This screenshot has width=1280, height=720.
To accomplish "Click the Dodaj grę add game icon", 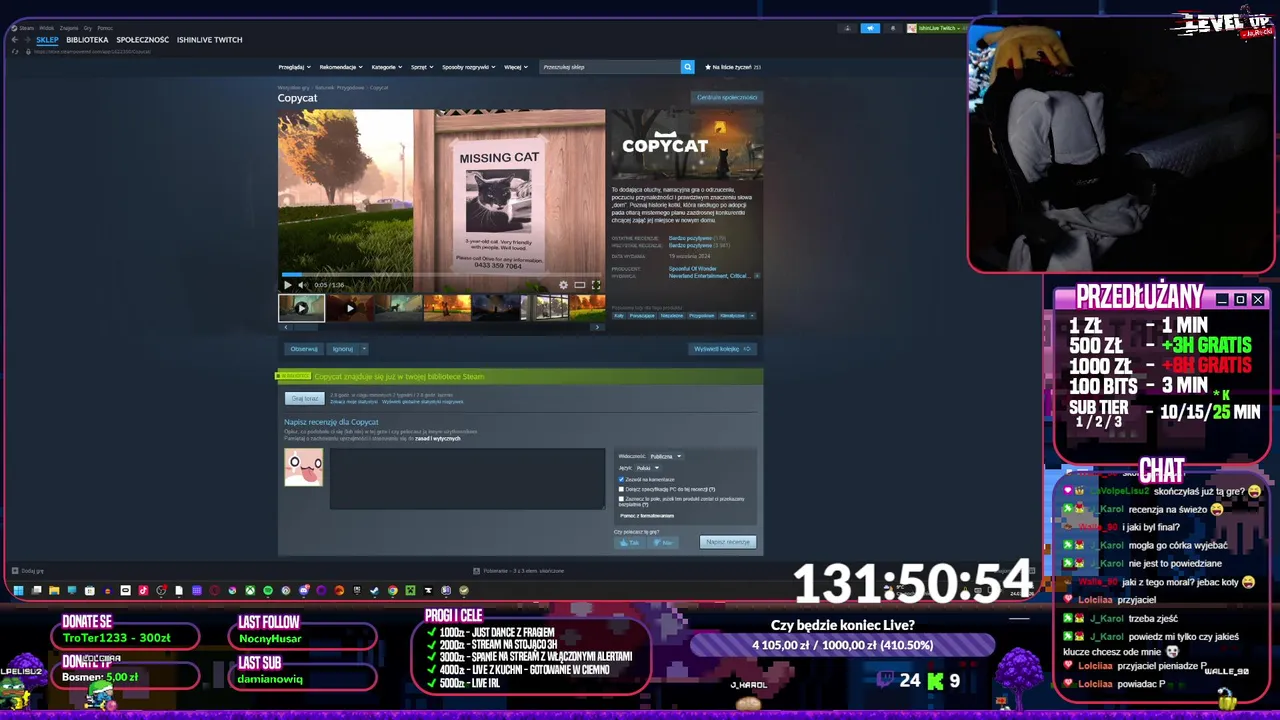I will click(15, 571).
